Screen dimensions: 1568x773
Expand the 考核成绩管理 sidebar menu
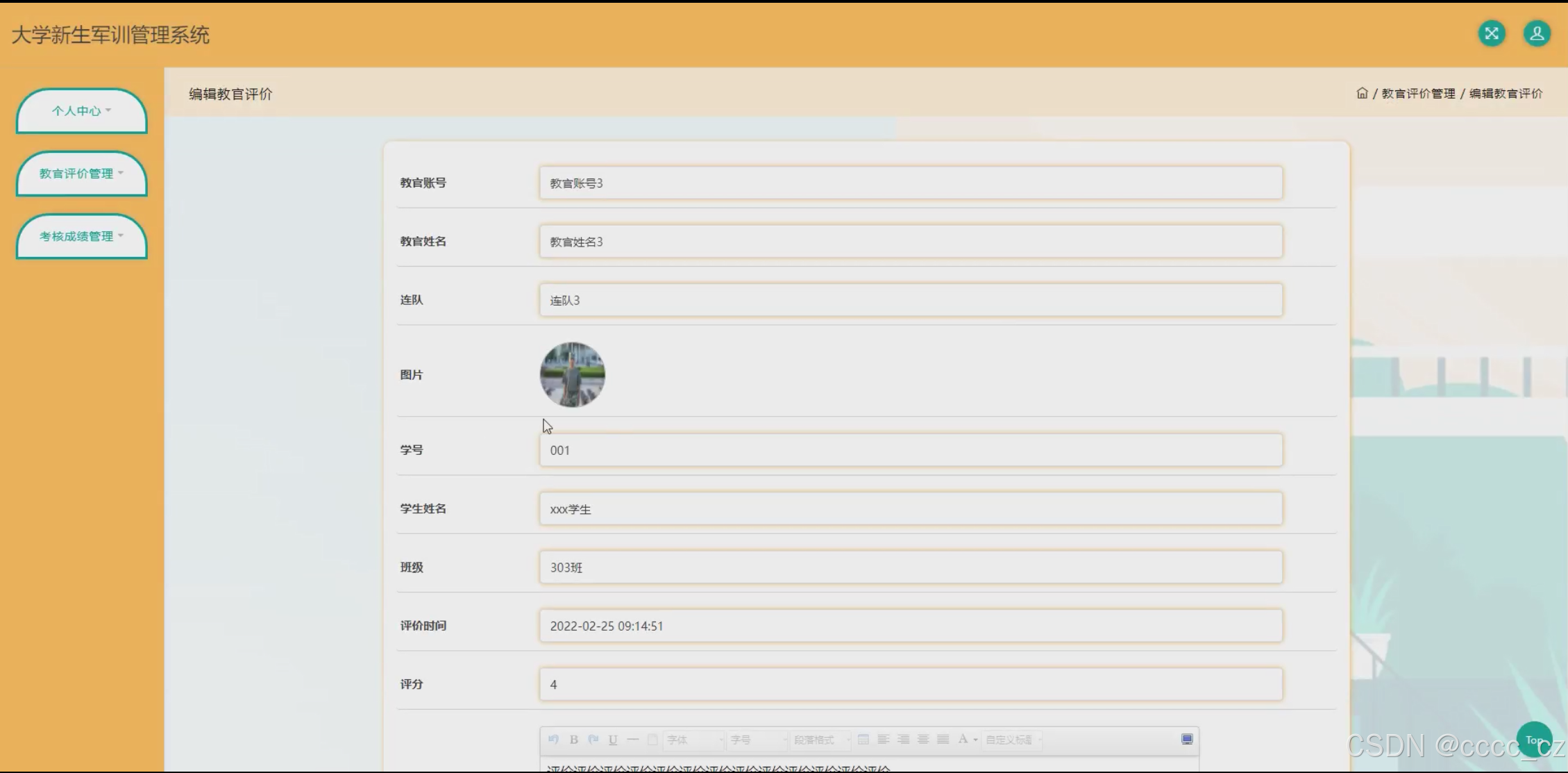tap(81, 237)
